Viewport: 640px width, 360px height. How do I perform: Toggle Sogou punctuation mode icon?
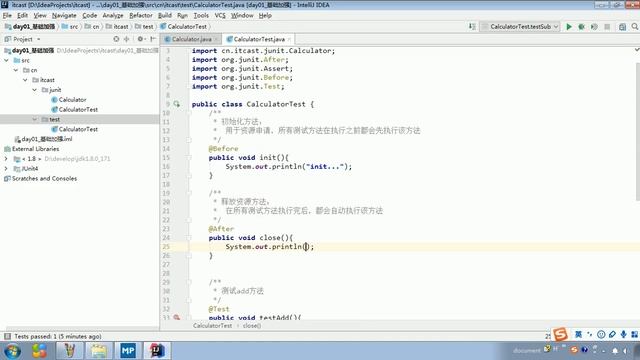point(589,334)
